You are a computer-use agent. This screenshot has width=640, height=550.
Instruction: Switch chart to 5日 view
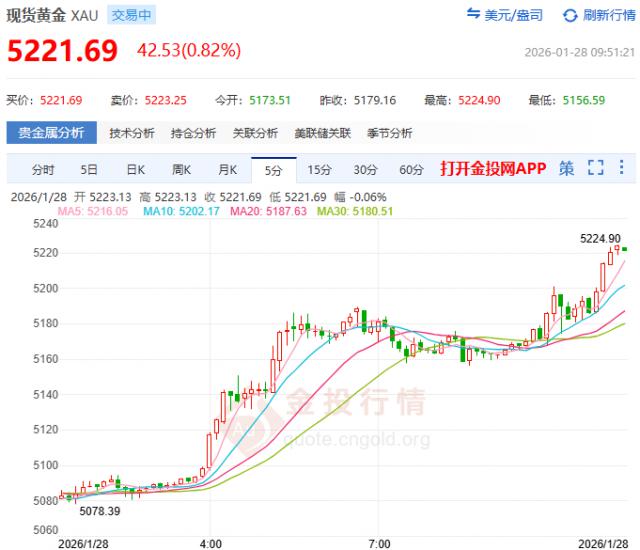[x=89, y=169]
